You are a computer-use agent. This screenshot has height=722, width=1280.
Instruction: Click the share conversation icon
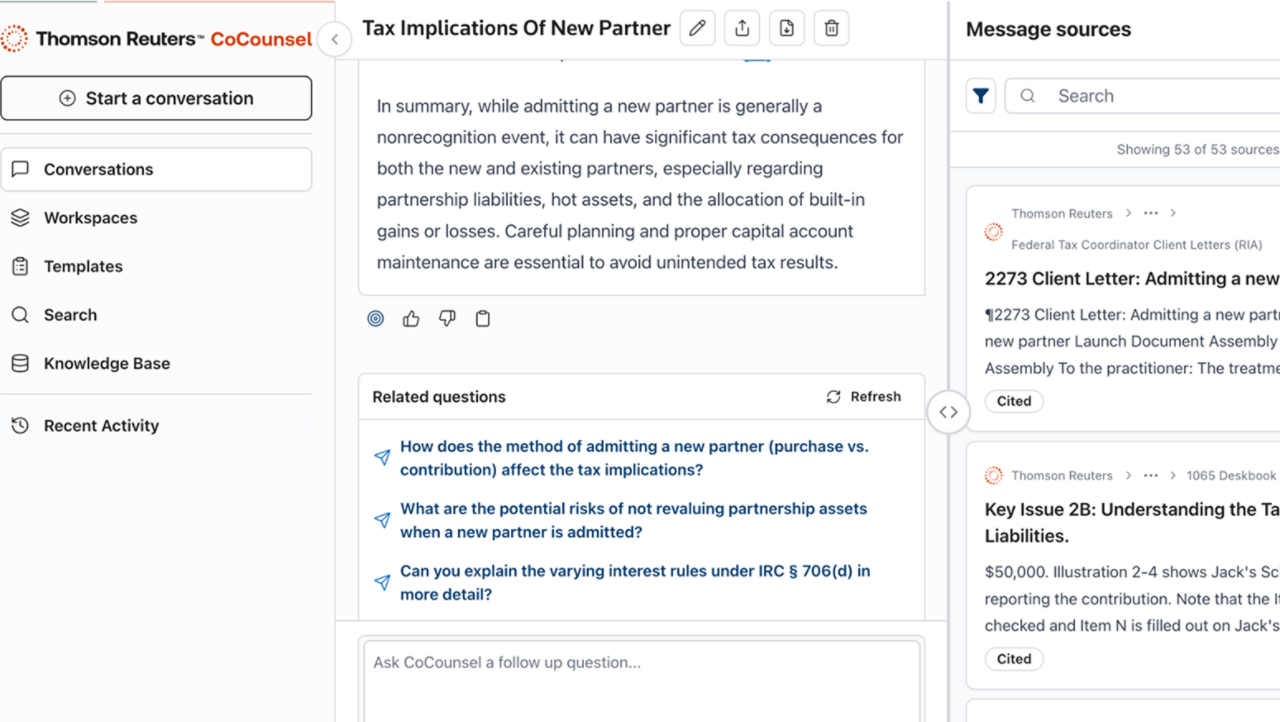[742, 29]
